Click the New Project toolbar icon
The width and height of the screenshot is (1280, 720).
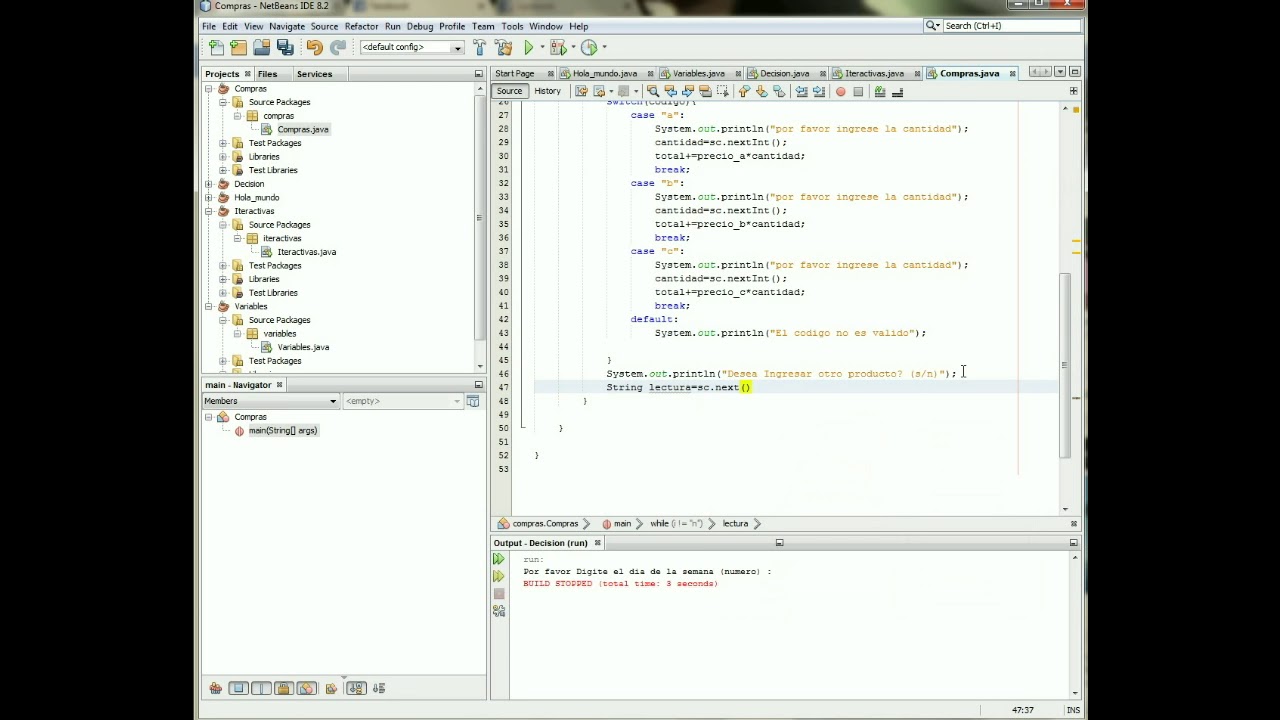(x=238, y=47)
